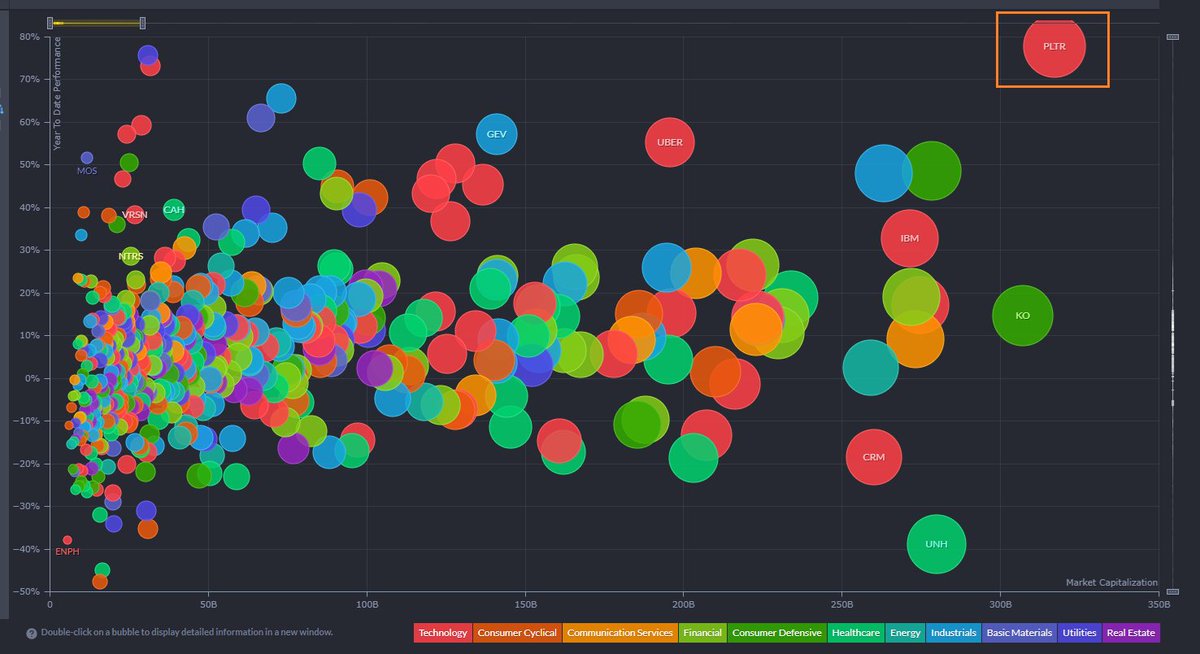Click bottom handle of vertical range slider
The width and height of the screenshot is (1200, 654).
tap(1172, 590)
